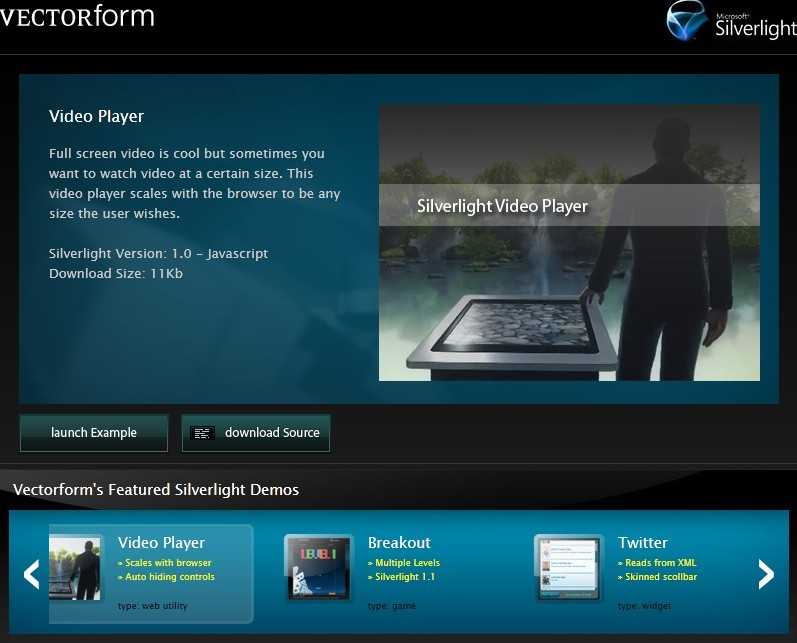Click the Microsoft Silverlight logo

731,21
